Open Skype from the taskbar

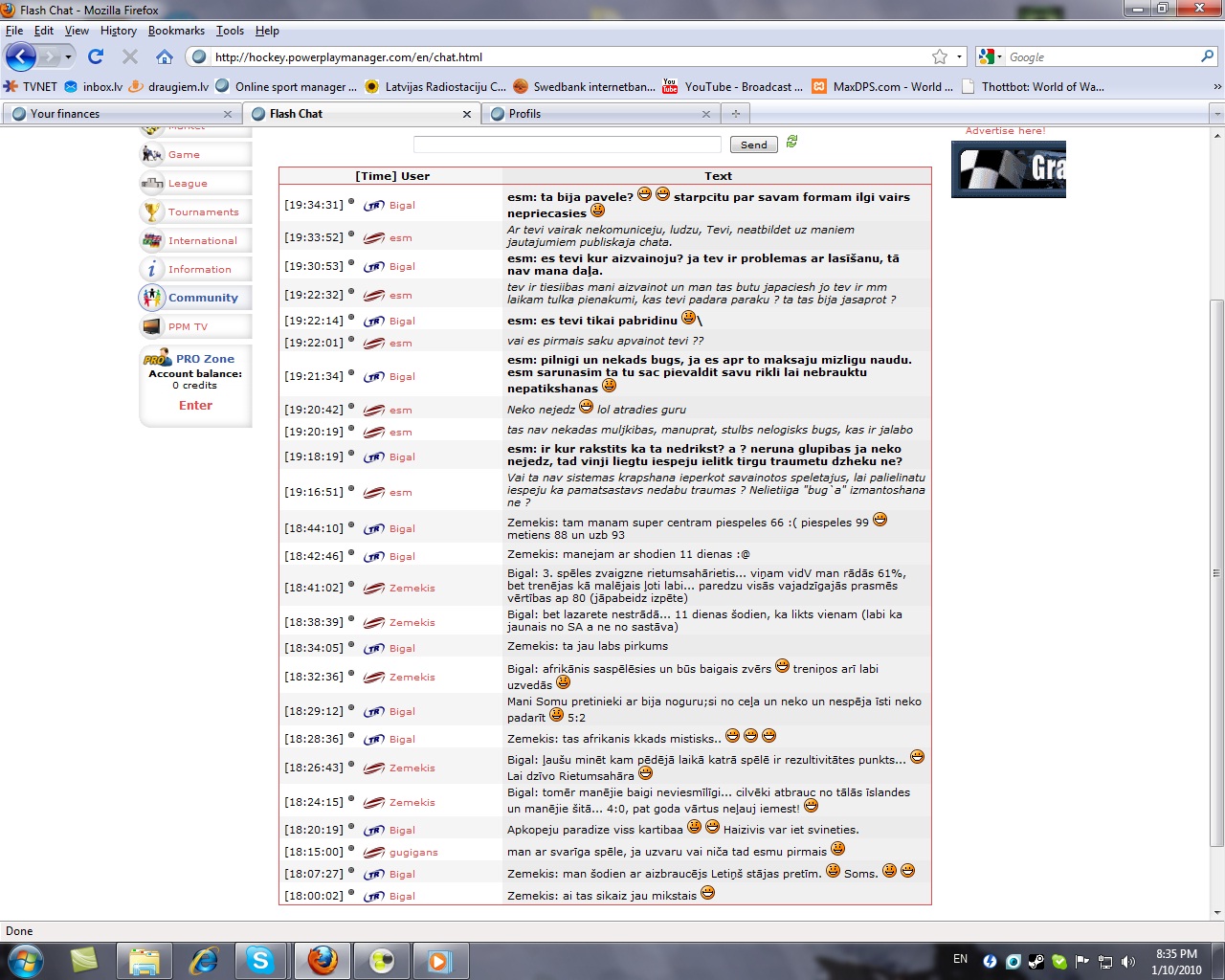click(x=260, y=960)
